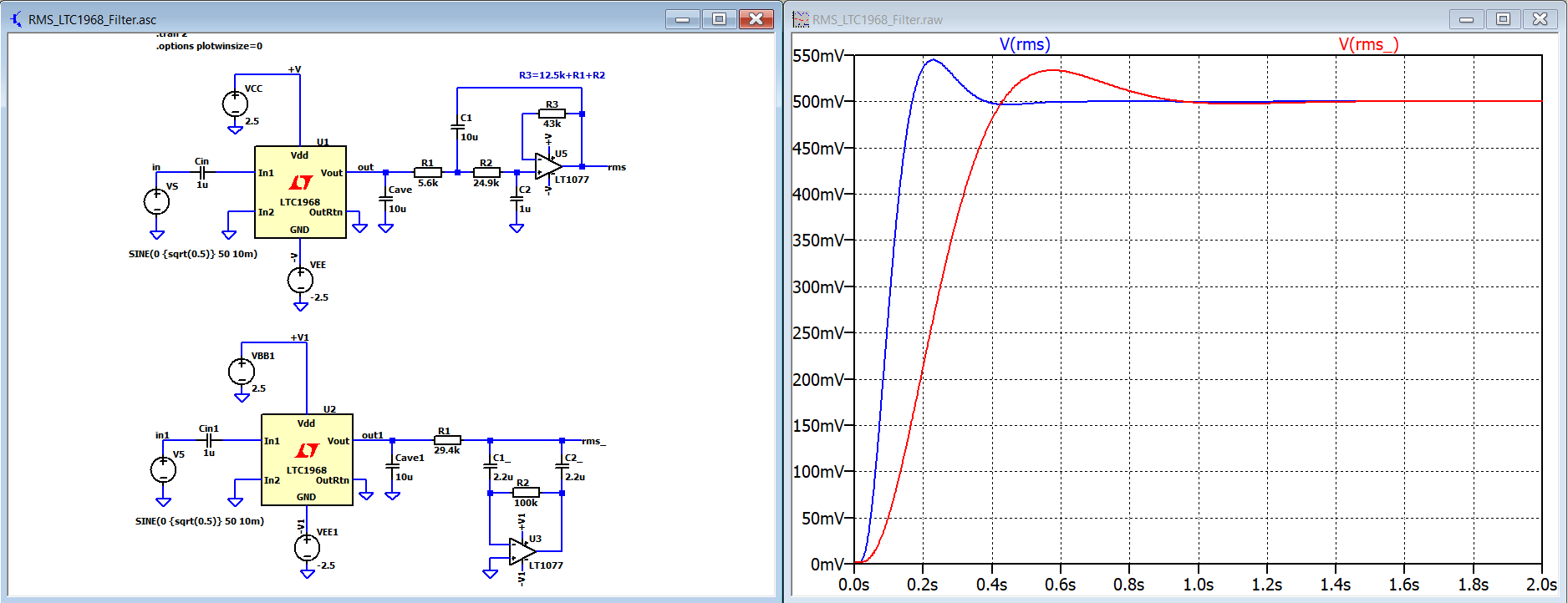The height and width of the screenshot is (603, 1568).
Task: Select the Cave 10u capacitor symbol
Action: (x=385, y=199)
